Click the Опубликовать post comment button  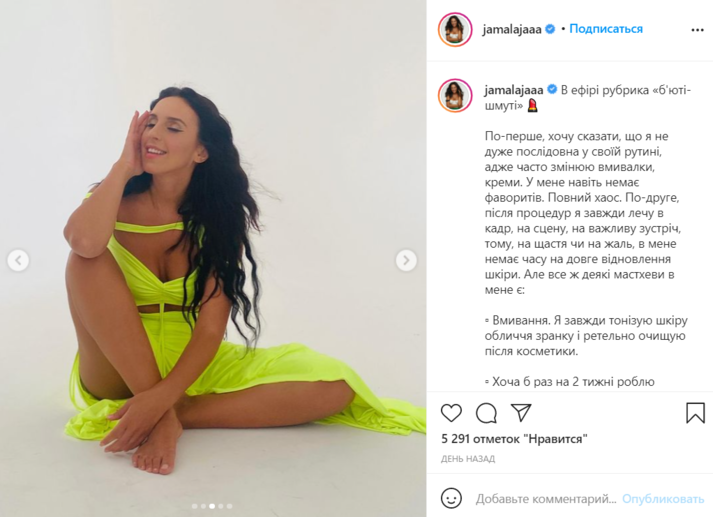tap(663, 499)
